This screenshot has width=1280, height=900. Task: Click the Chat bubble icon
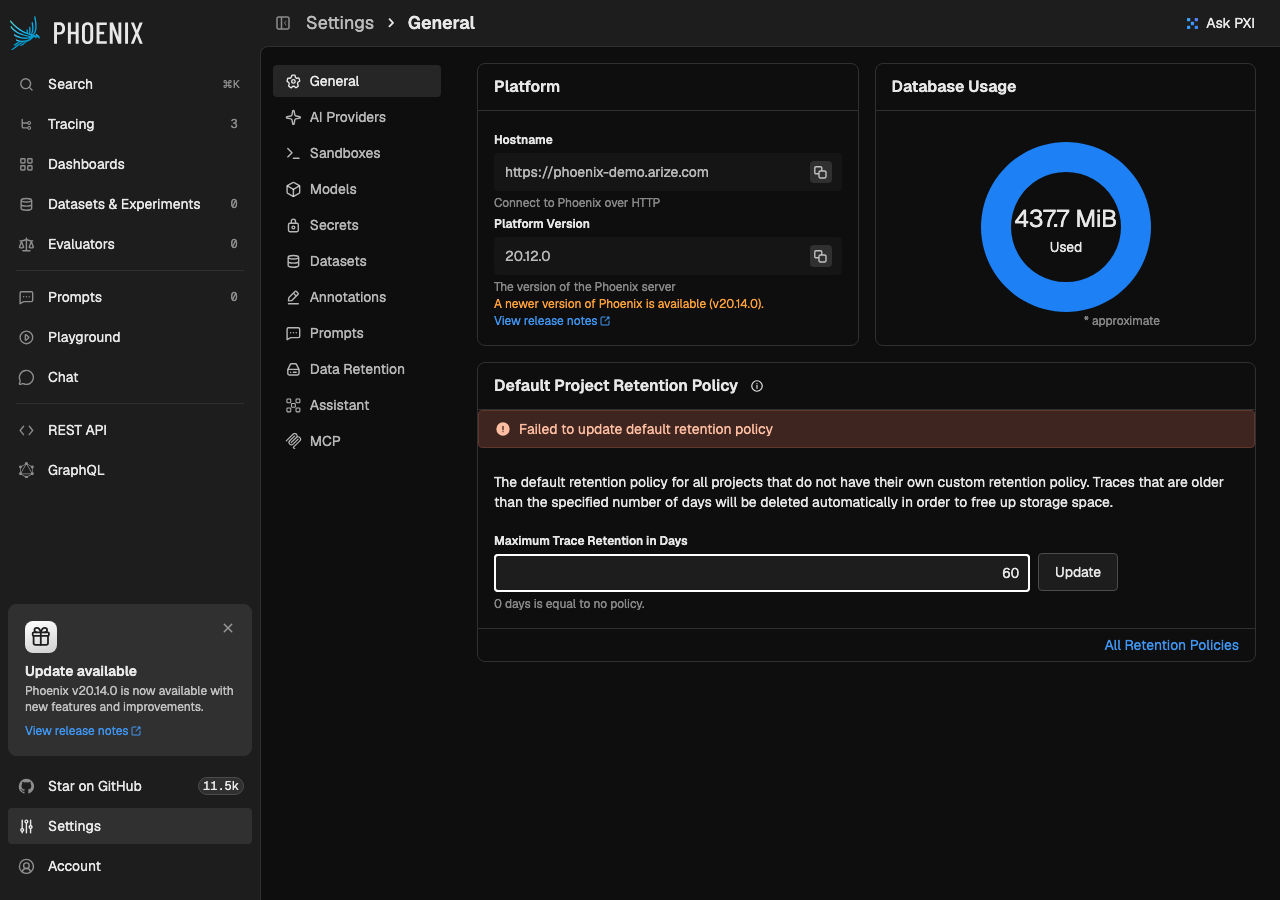click(x=27, y=377)
